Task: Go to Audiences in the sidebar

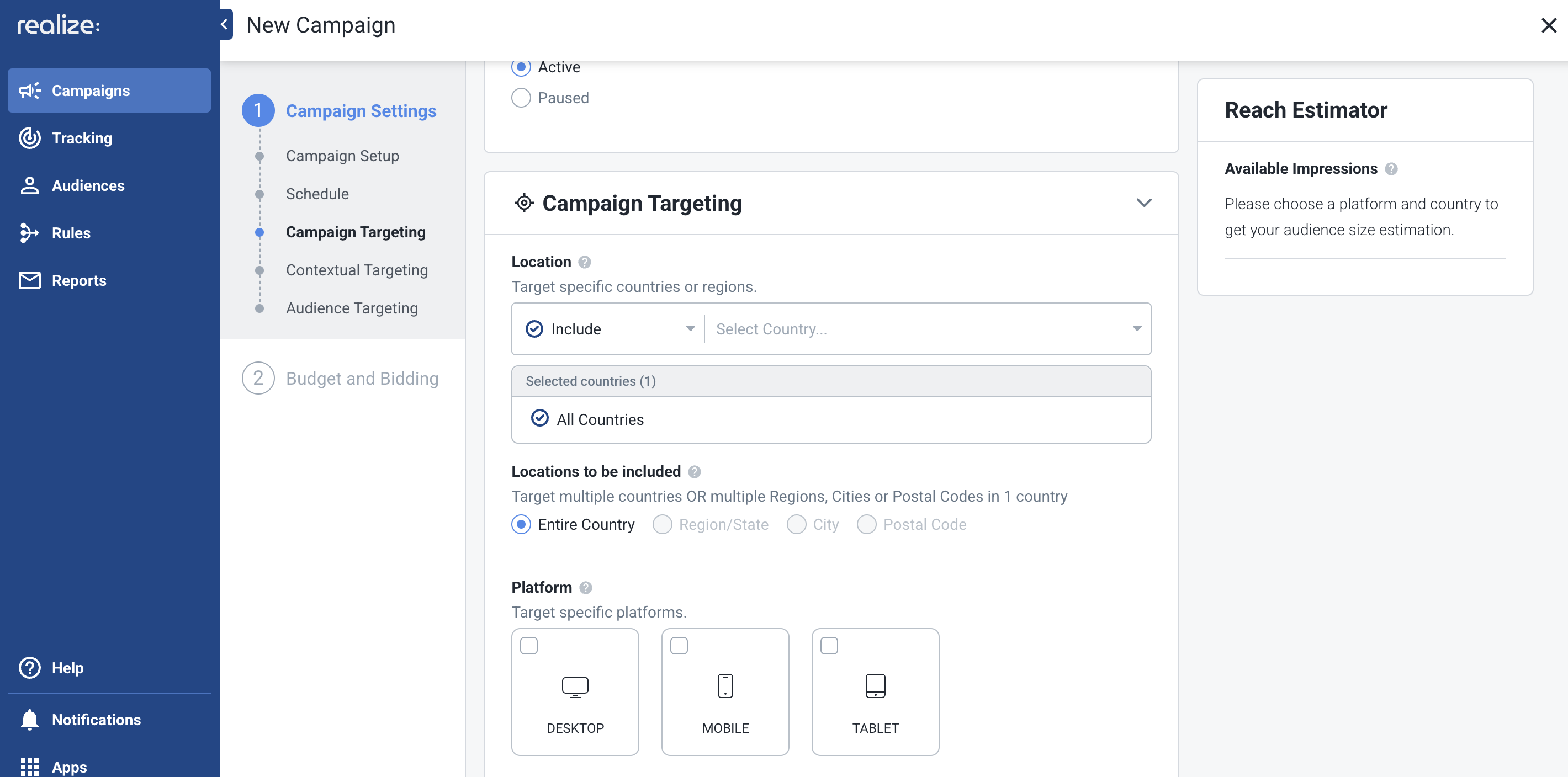Action: pyautogui.click(x=109, y=185)
